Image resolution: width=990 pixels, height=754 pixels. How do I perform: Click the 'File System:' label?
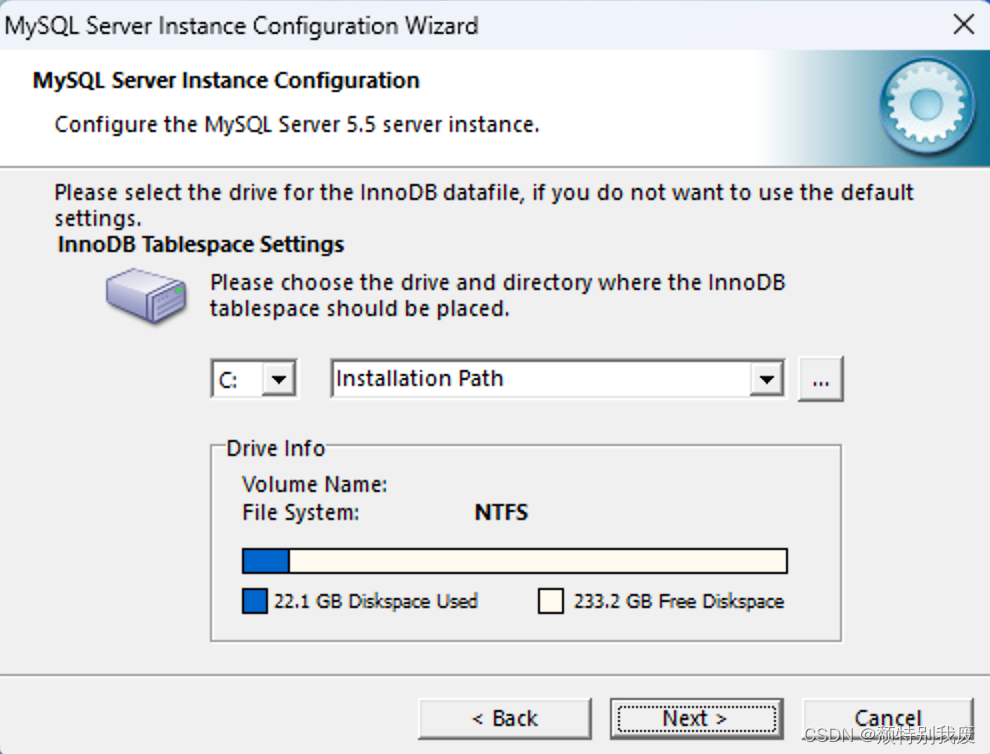(x=301, y=512)
